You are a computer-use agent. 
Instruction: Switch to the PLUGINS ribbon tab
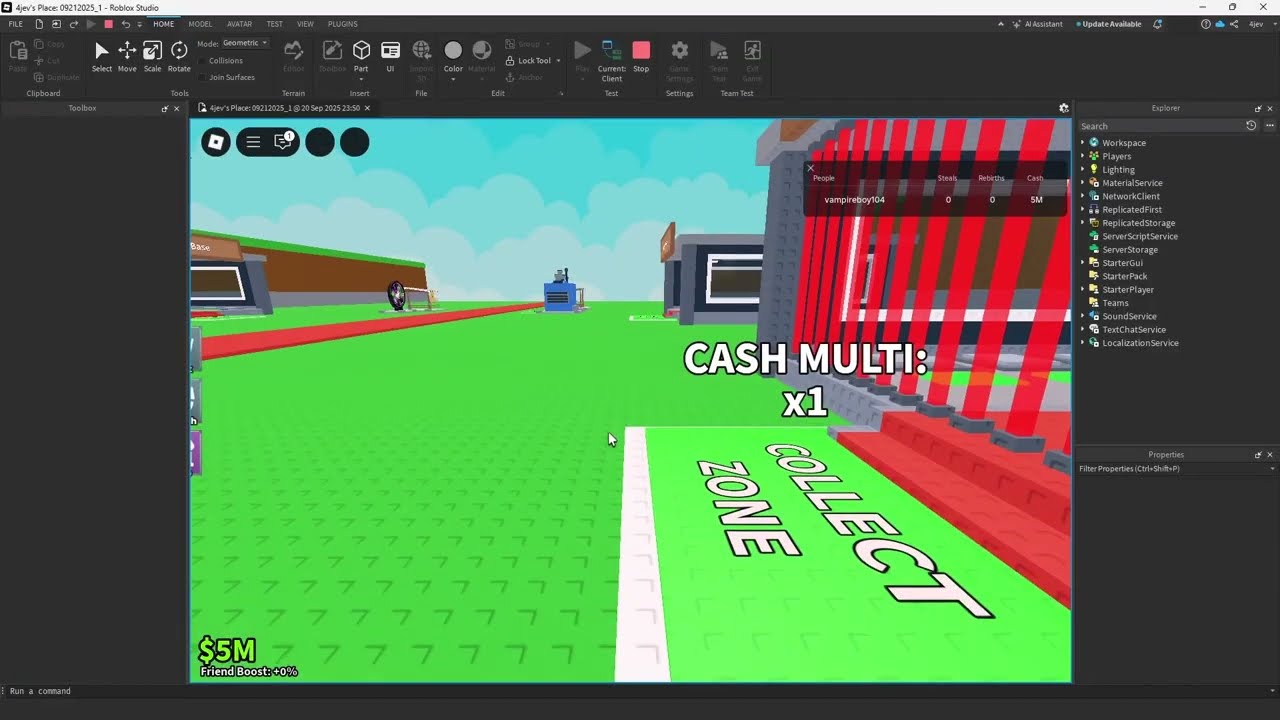(x=343, y=24)
